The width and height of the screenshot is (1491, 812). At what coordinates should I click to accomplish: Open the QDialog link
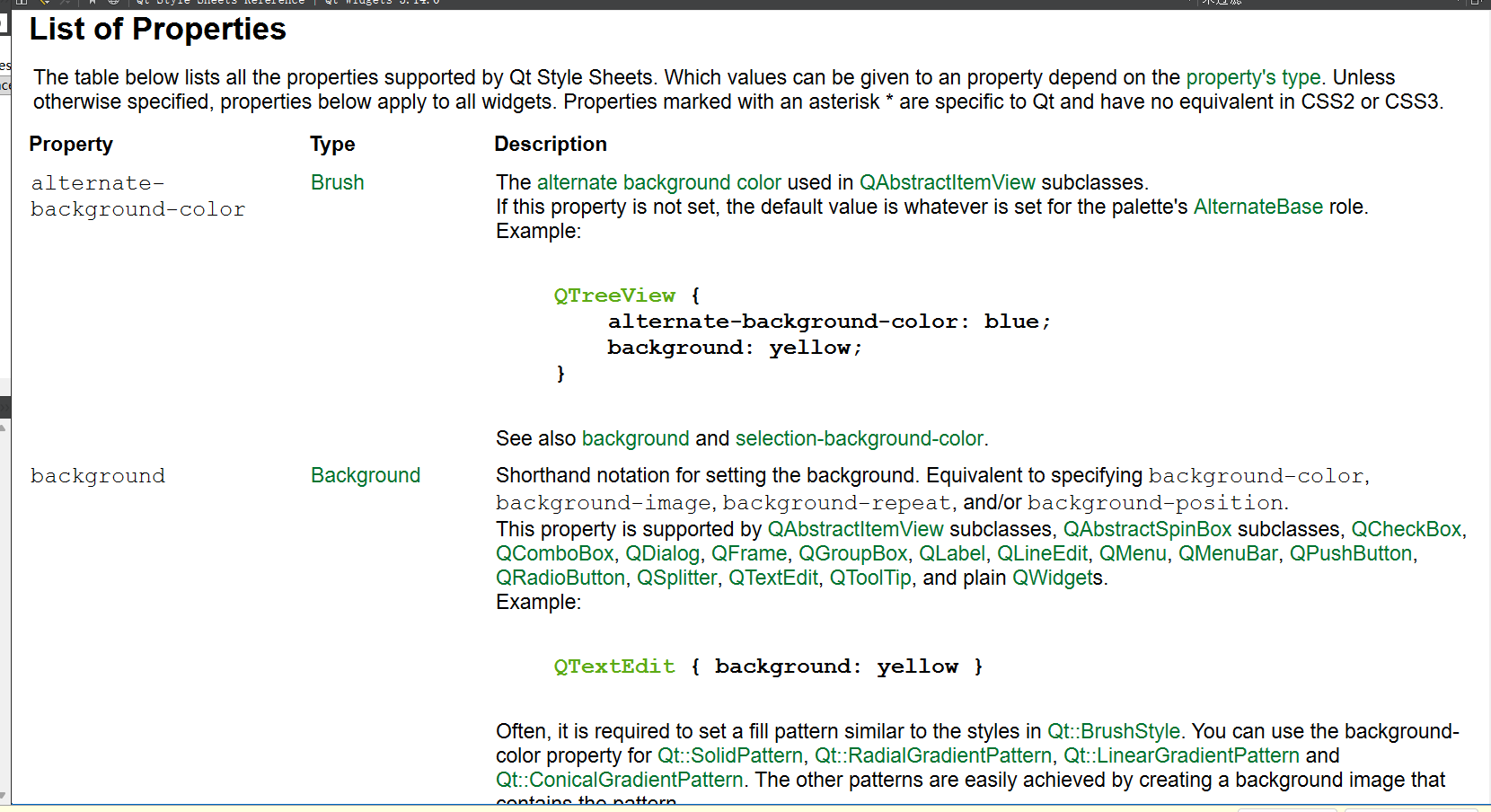[x=663, y=553]
